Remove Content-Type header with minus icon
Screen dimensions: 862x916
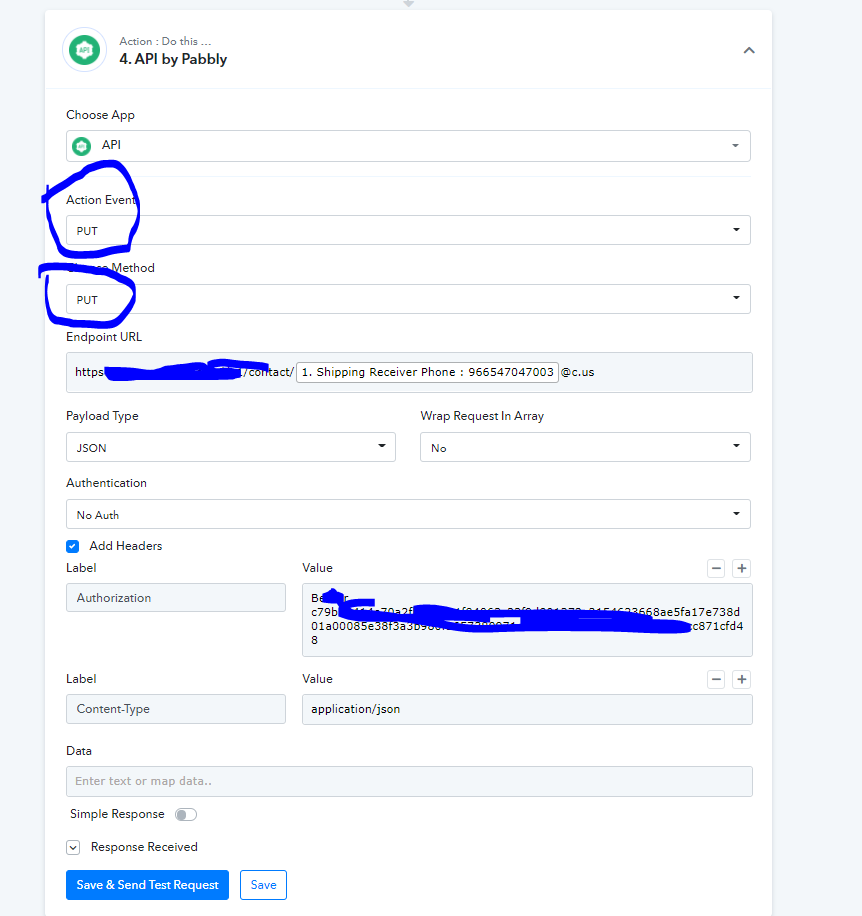pos(716,679)
